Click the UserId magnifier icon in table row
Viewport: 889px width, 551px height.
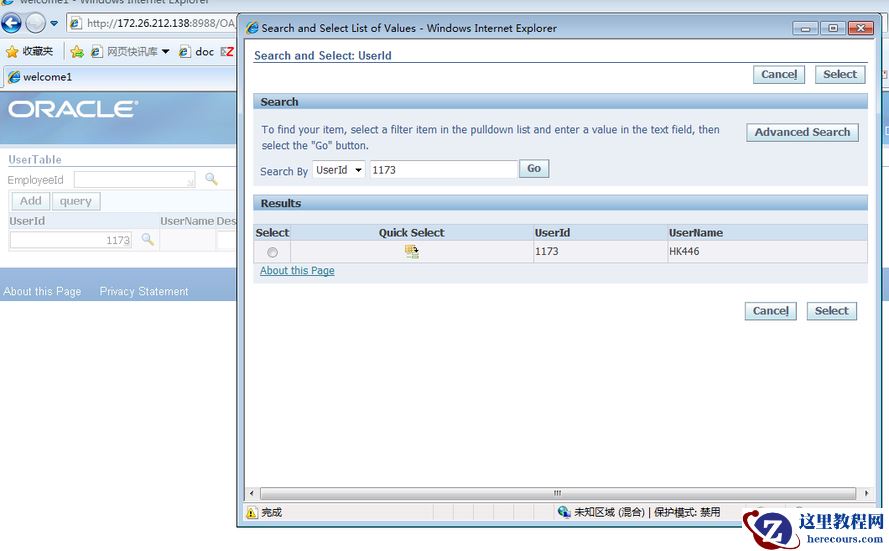coord(147,239)
